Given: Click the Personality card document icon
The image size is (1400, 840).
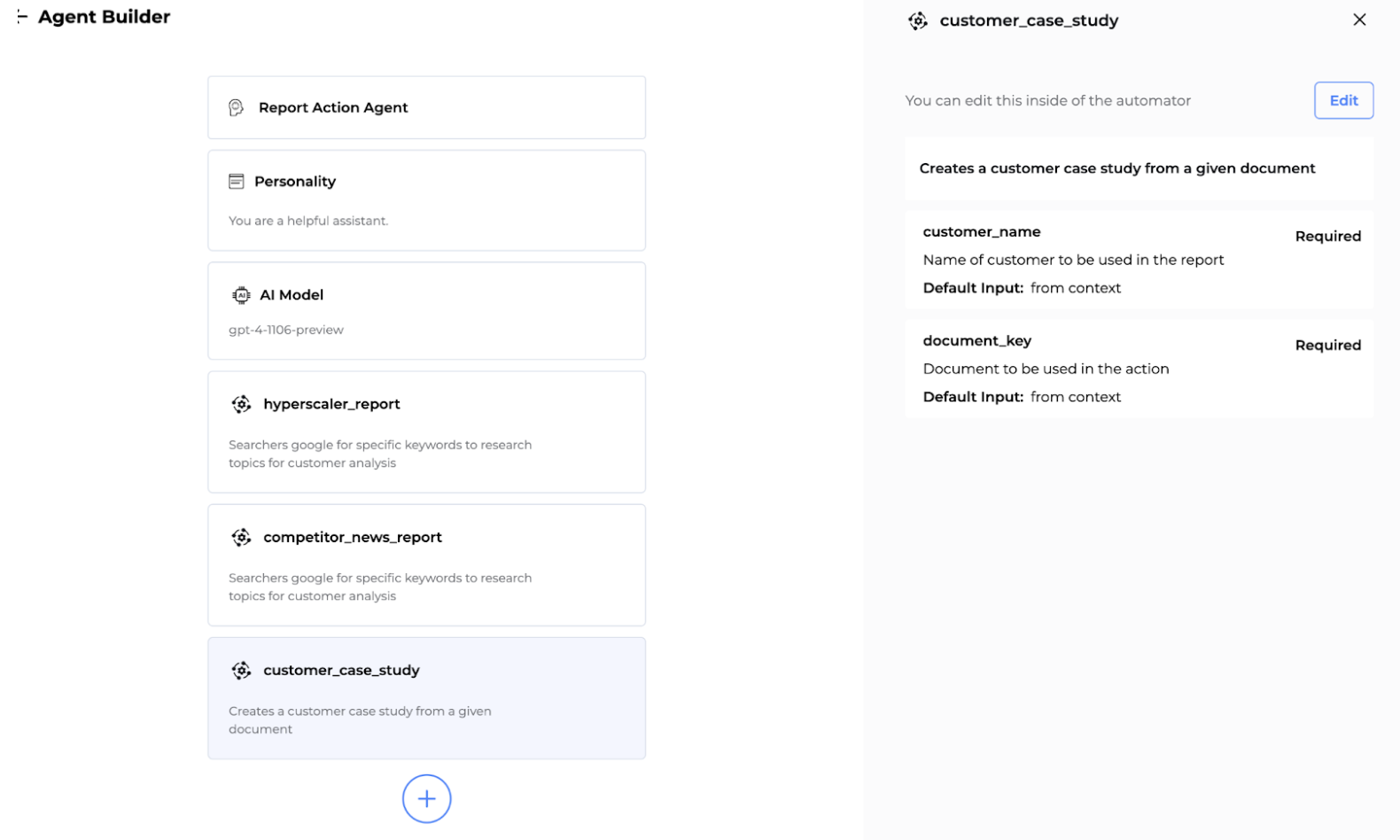Looking at the screenshot, I should point(236,181).
